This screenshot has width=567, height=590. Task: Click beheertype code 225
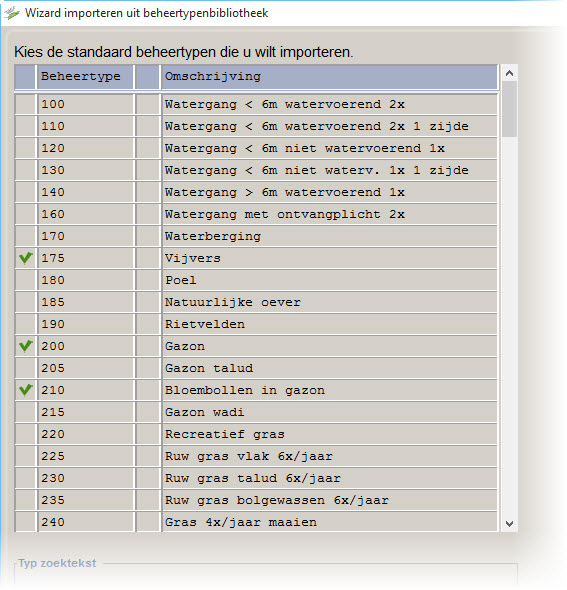(x=53, y=456)
